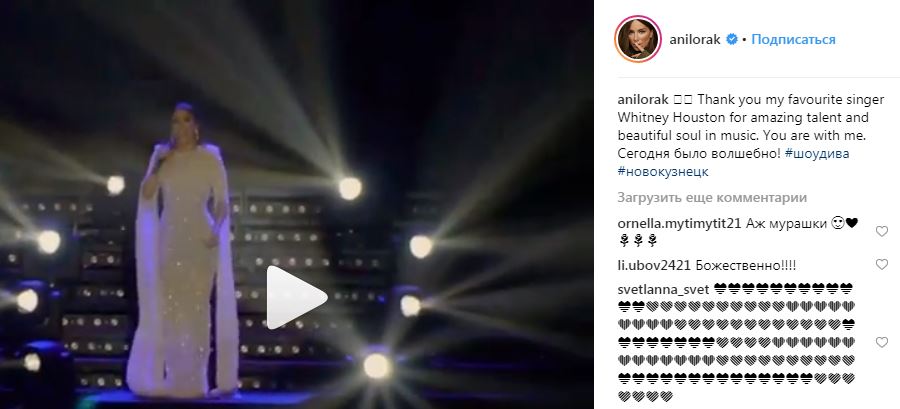900x409 pixels.
Task: Like the li.ubov2421 comment with the heart
Action: coord(882,264)
